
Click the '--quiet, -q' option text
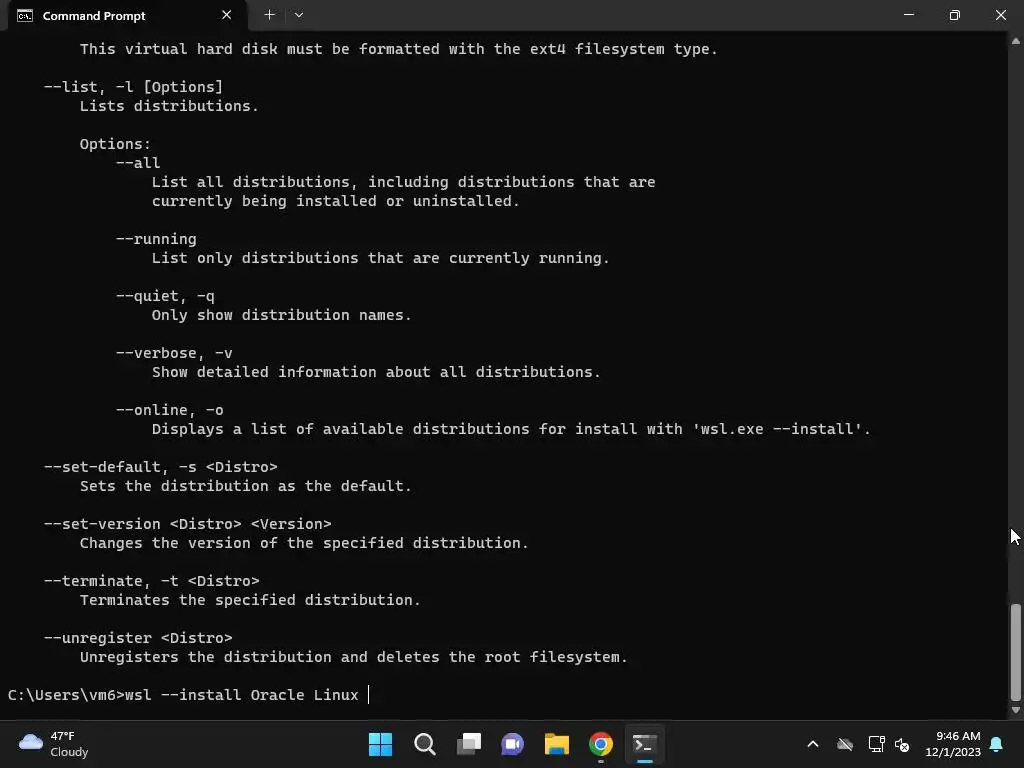(x=165, y=296)
